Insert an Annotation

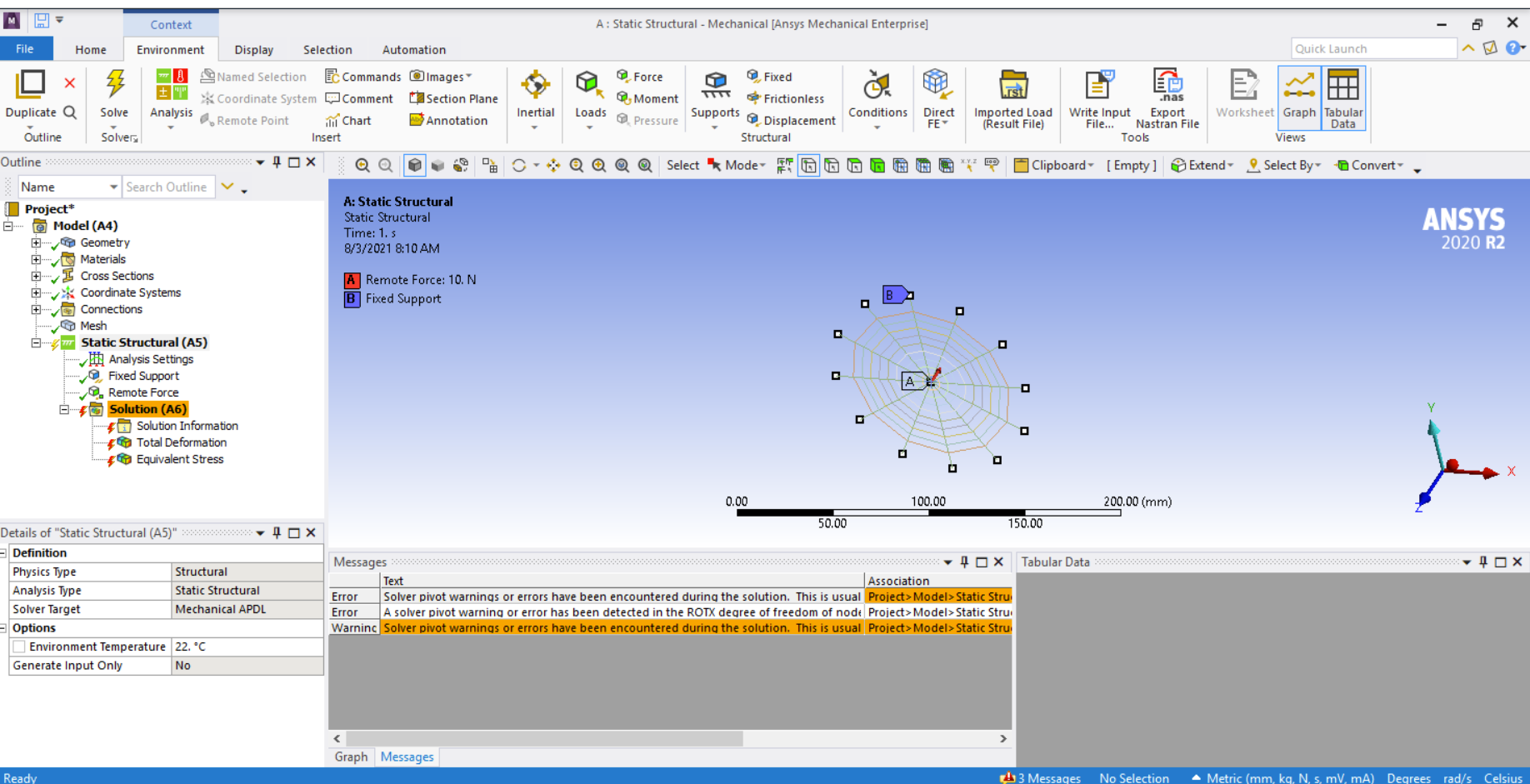tap(448, 120)
